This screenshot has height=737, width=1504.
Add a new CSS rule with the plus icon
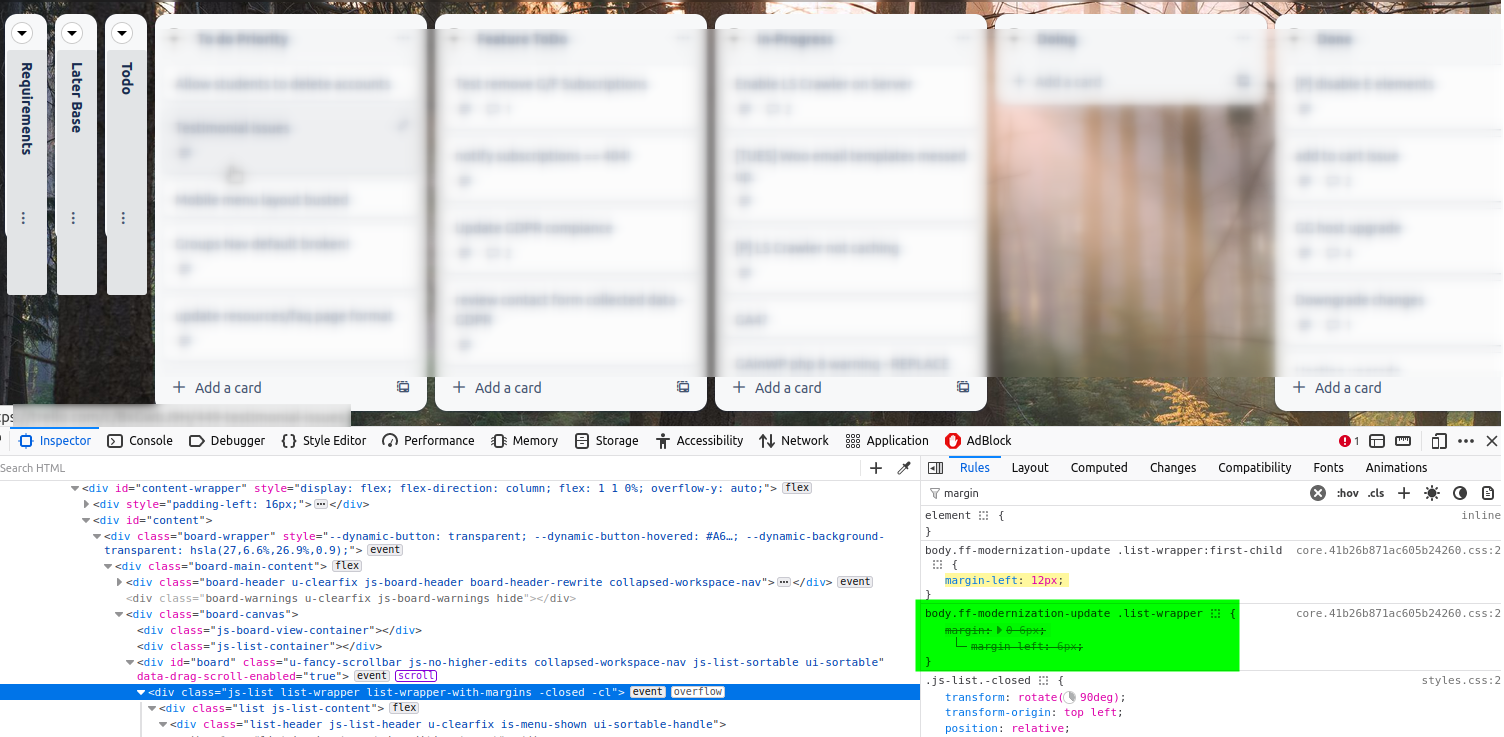point(1403,493)
